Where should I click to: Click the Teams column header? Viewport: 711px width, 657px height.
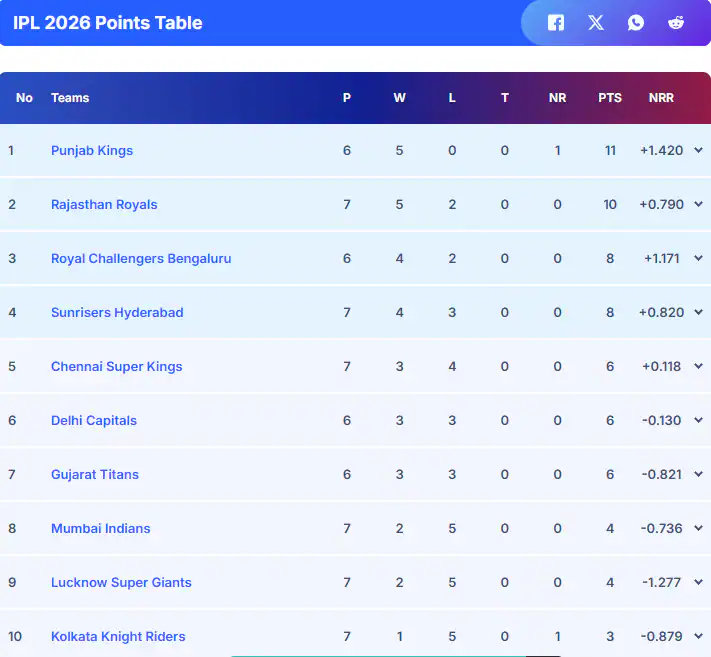(x=70, y=98)
